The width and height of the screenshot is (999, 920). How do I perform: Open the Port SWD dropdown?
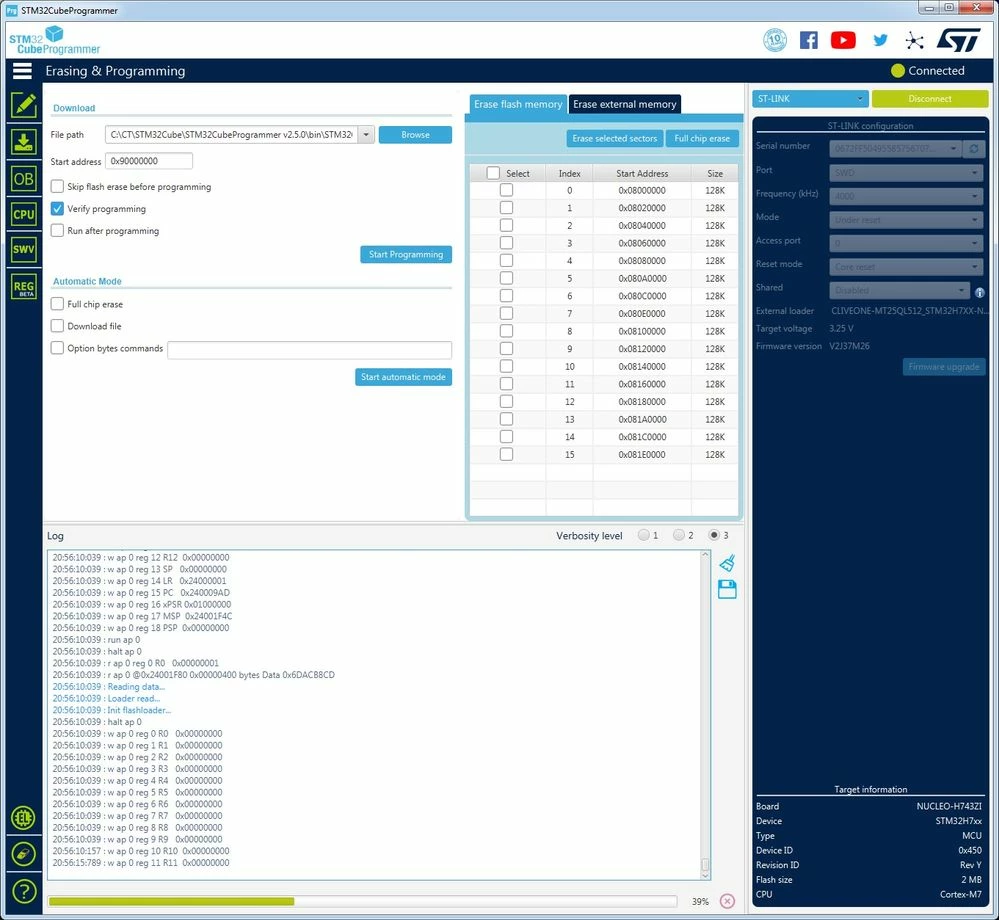click(x=906, y=172)
